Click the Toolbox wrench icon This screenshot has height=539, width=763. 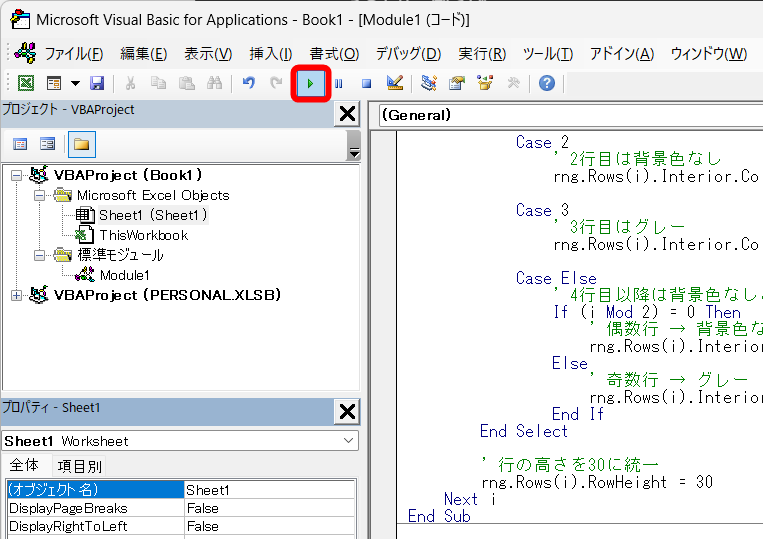[x=513, y=83]
